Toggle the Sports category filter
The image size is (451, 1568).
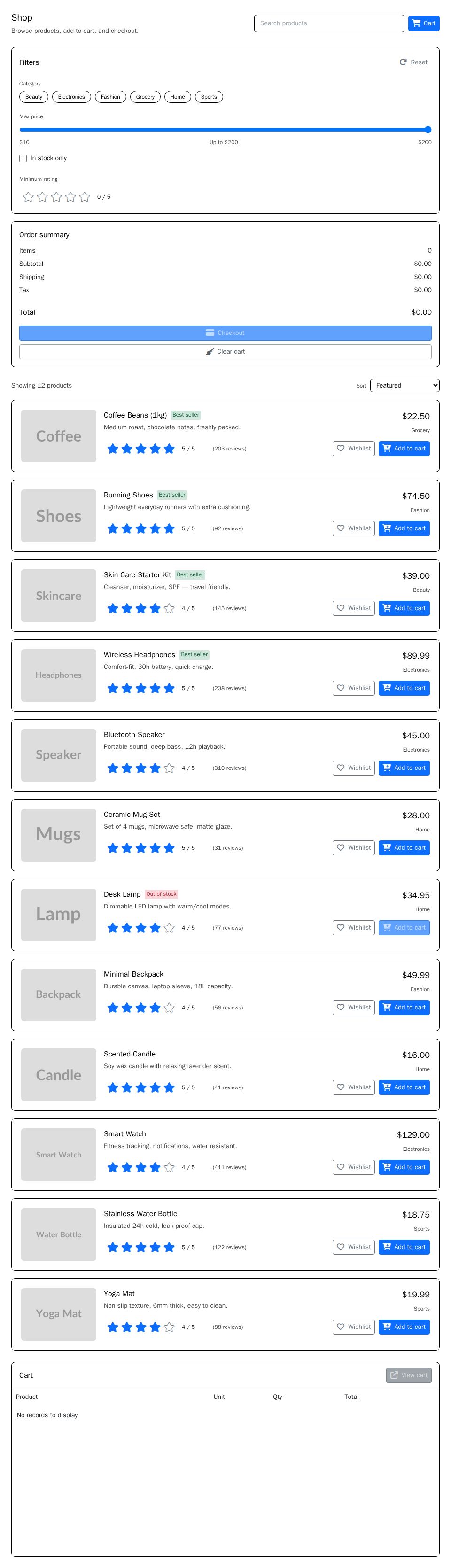point(209,97)
